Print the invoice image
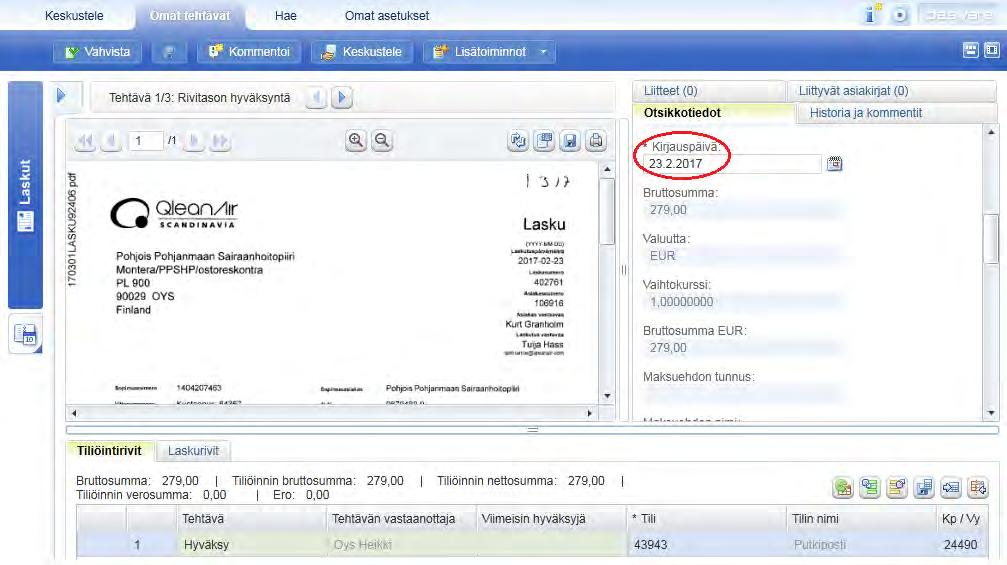Image resolution: width=1007 pixels, height=565 pixels. coord(596,141)
